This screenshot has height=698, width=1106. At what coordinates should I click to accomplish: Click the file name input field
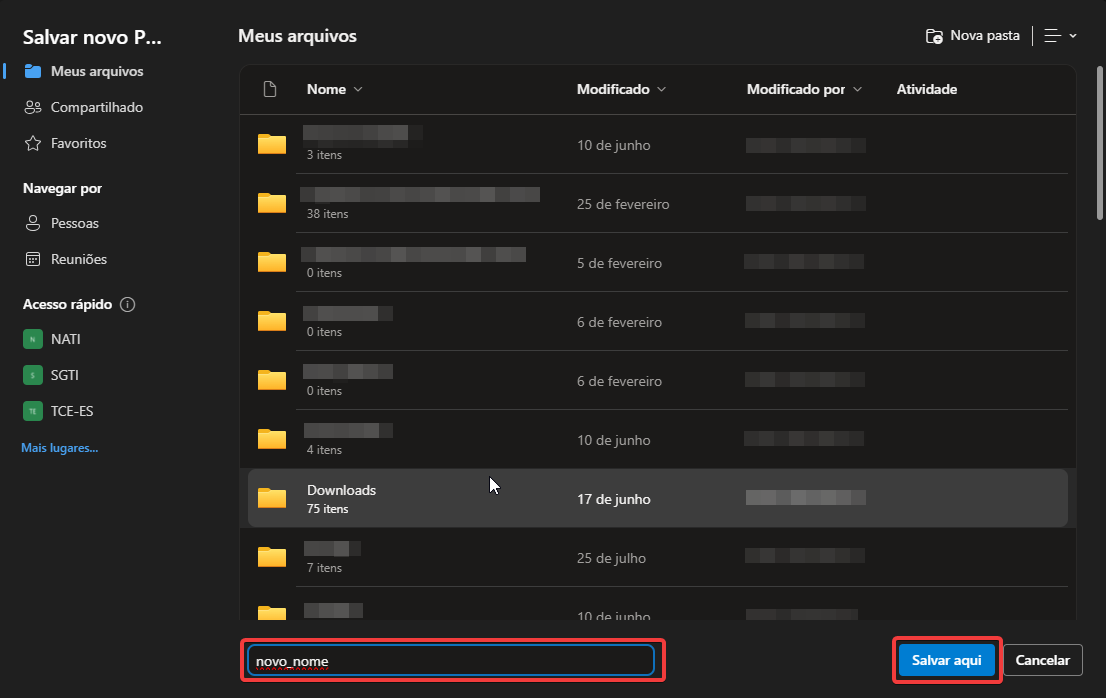pyautogui.click(x=451, y=661)
